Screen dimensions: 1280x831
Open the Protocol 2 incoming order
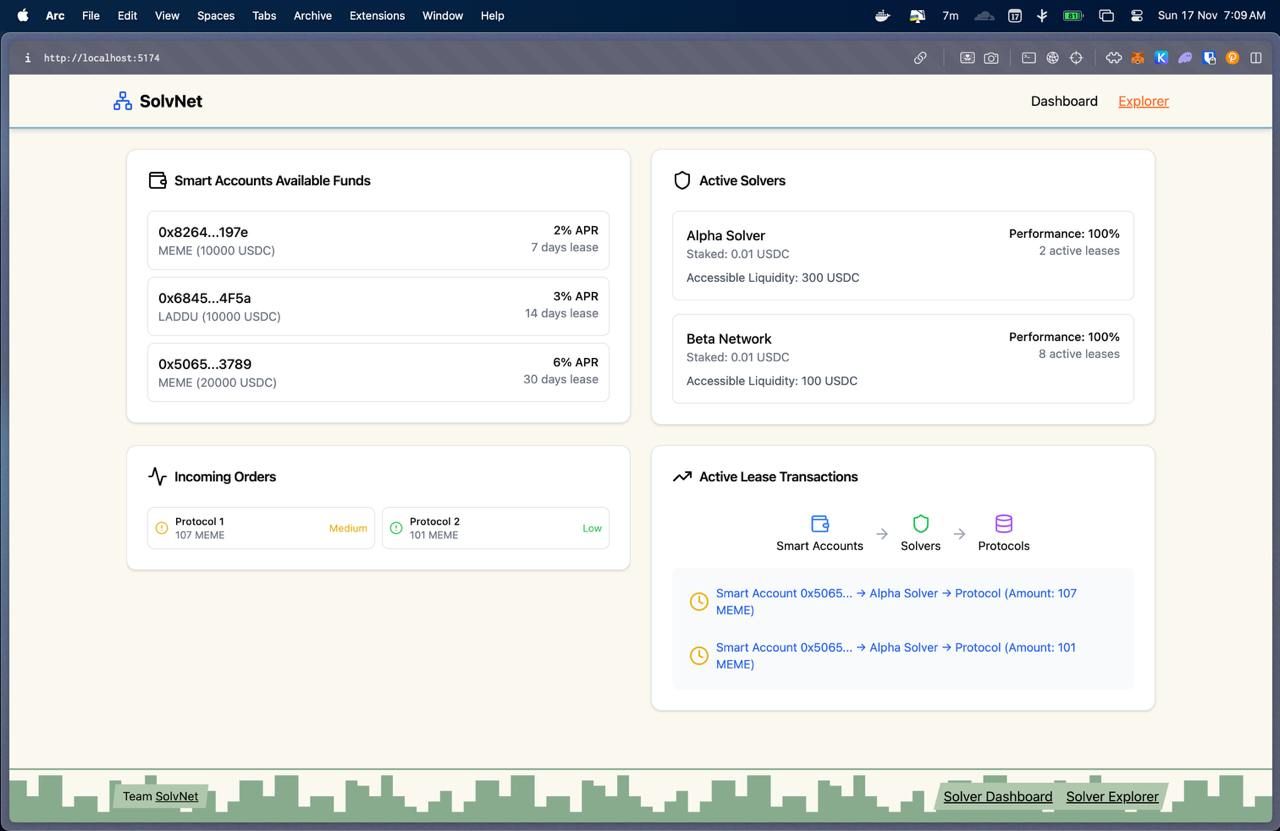(x=495, y=528)
